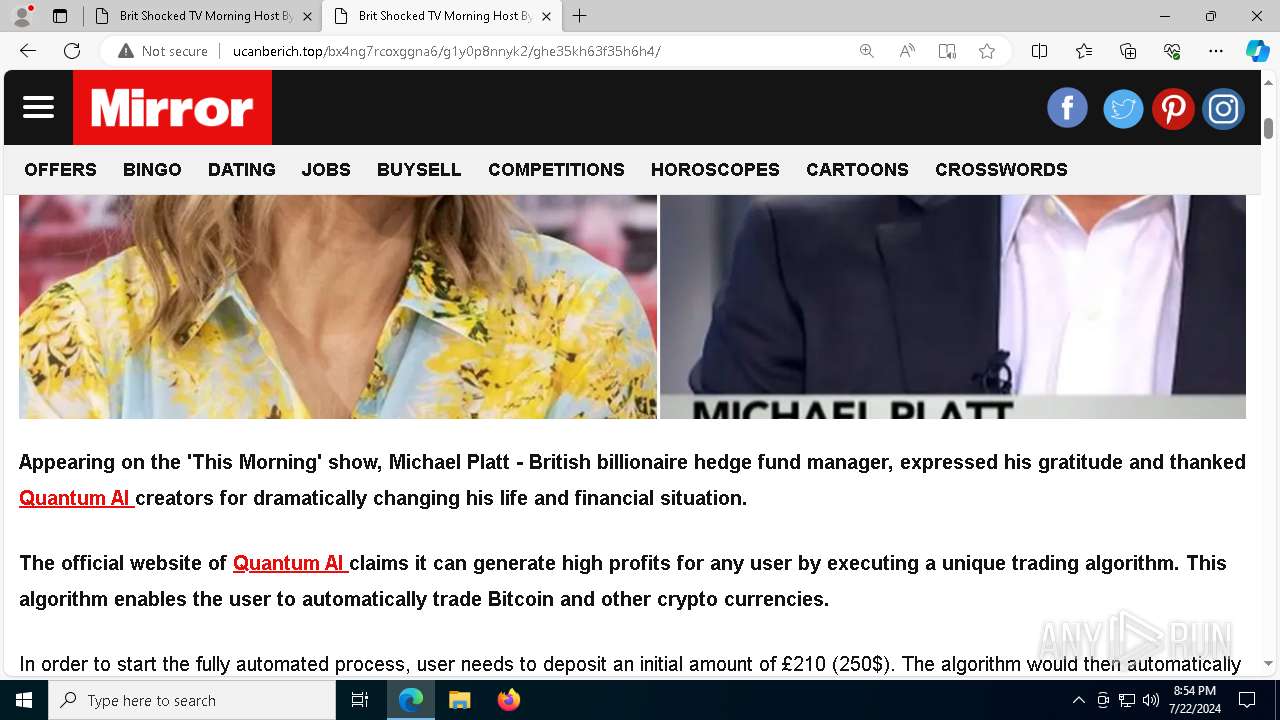This screenshot has width=1280, height=720.
Task: Open tab actions menu
Action: pos(60,16)
